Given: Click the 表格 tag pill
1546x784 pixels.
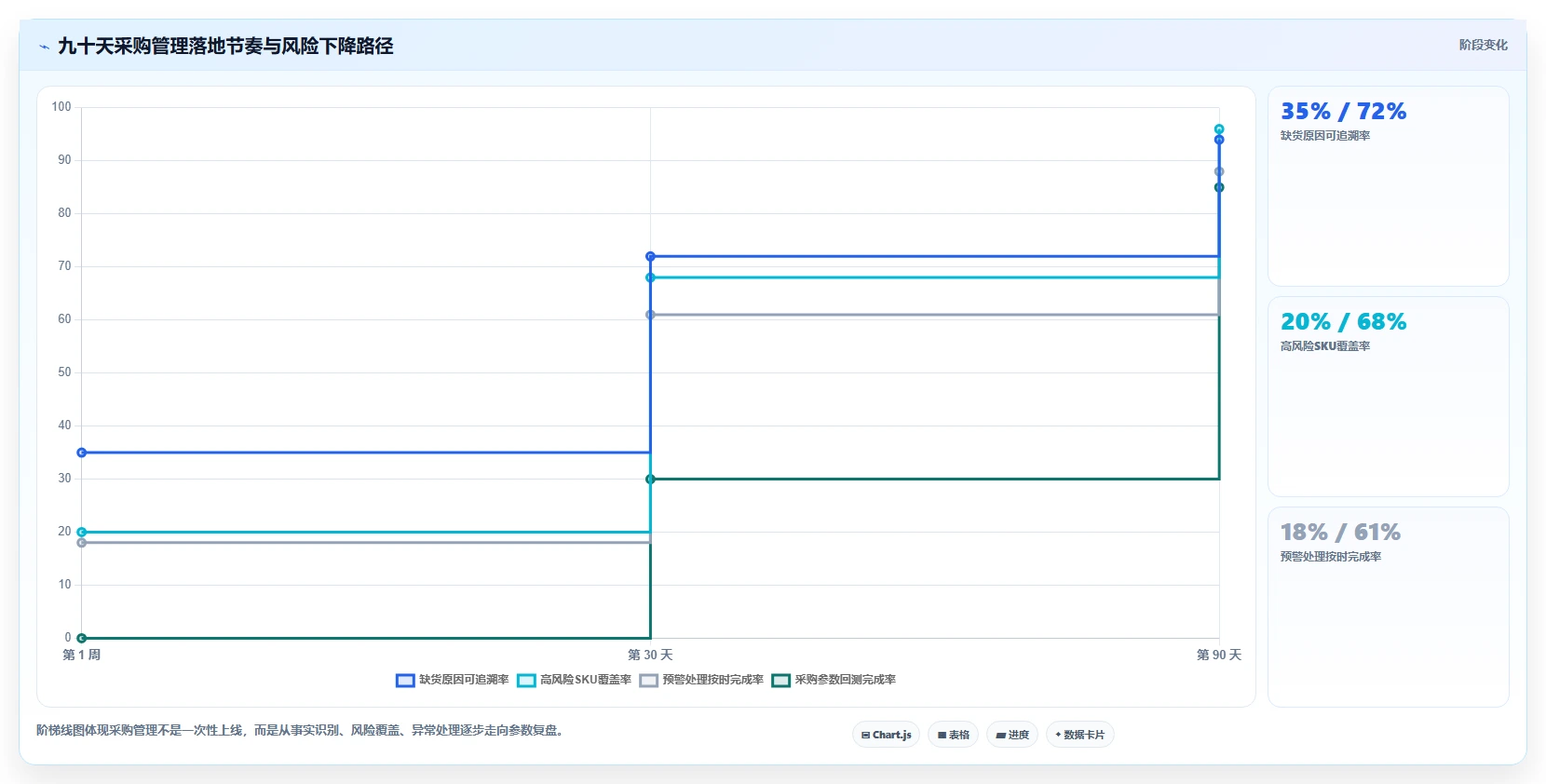Looking at the screenshot, I should point(953,735).
